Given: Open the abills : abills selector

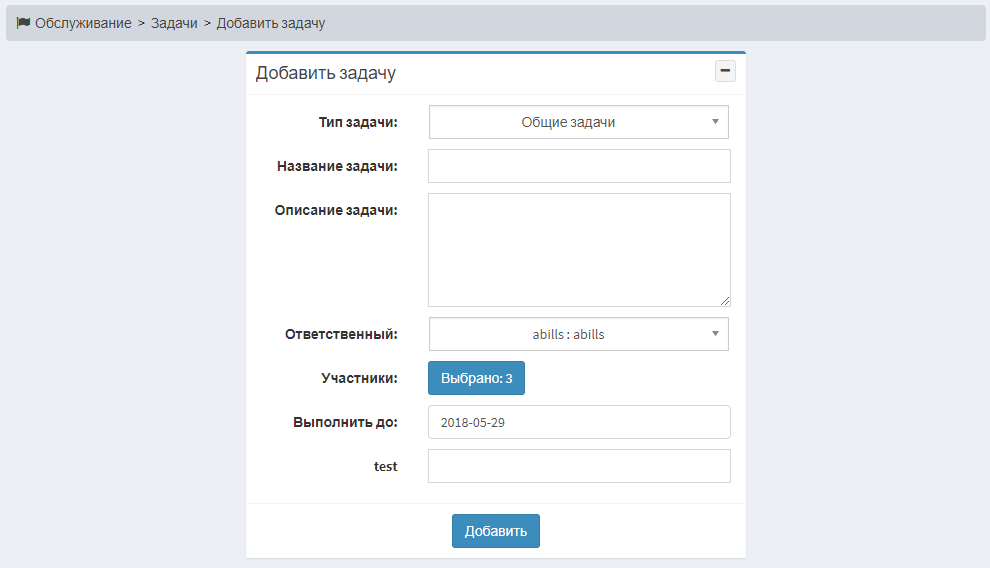Looking at the screenshot, I should [x=578, y=334].
